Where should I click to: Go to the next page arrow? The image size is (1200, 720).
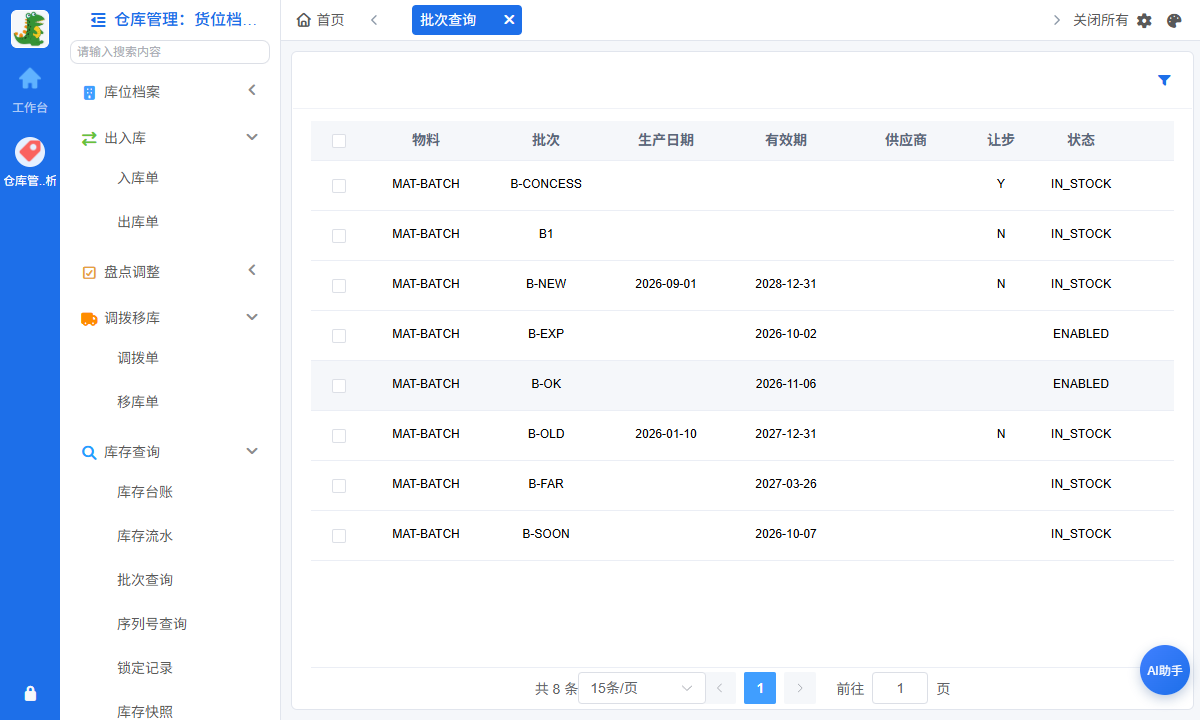[x=799, y=688]
